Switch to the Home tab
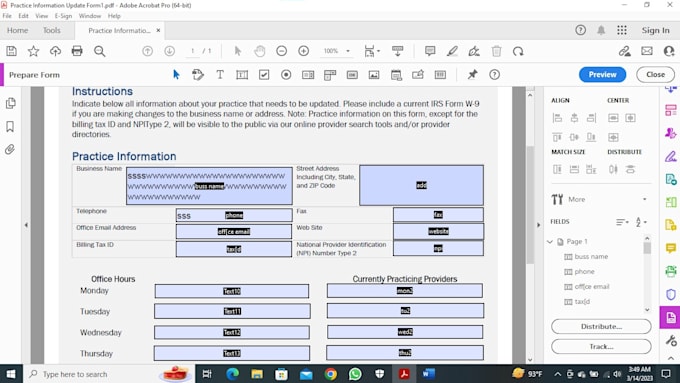 click(x=17, y=30)
